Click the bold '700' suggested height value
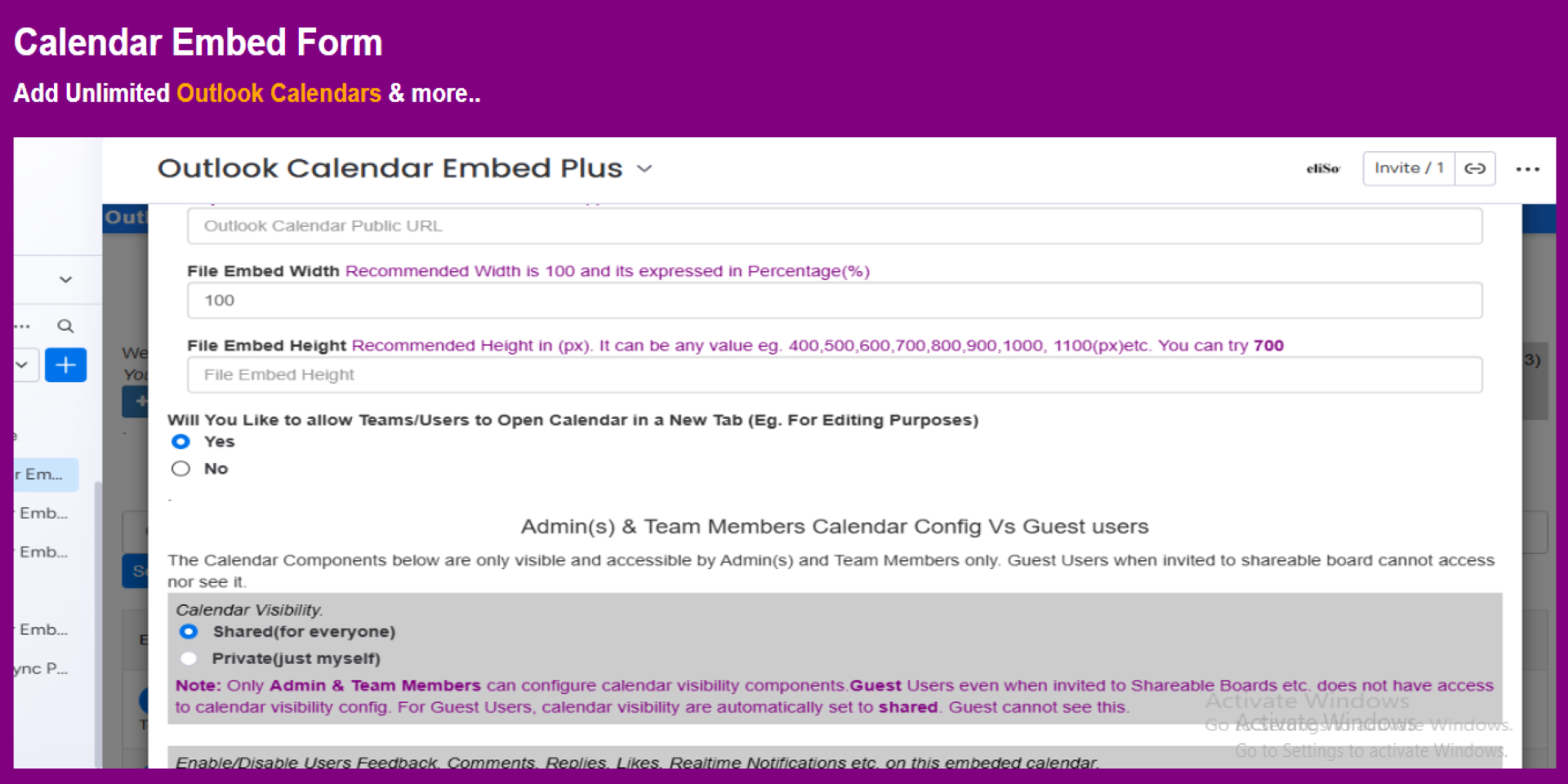 [1268, 345]
